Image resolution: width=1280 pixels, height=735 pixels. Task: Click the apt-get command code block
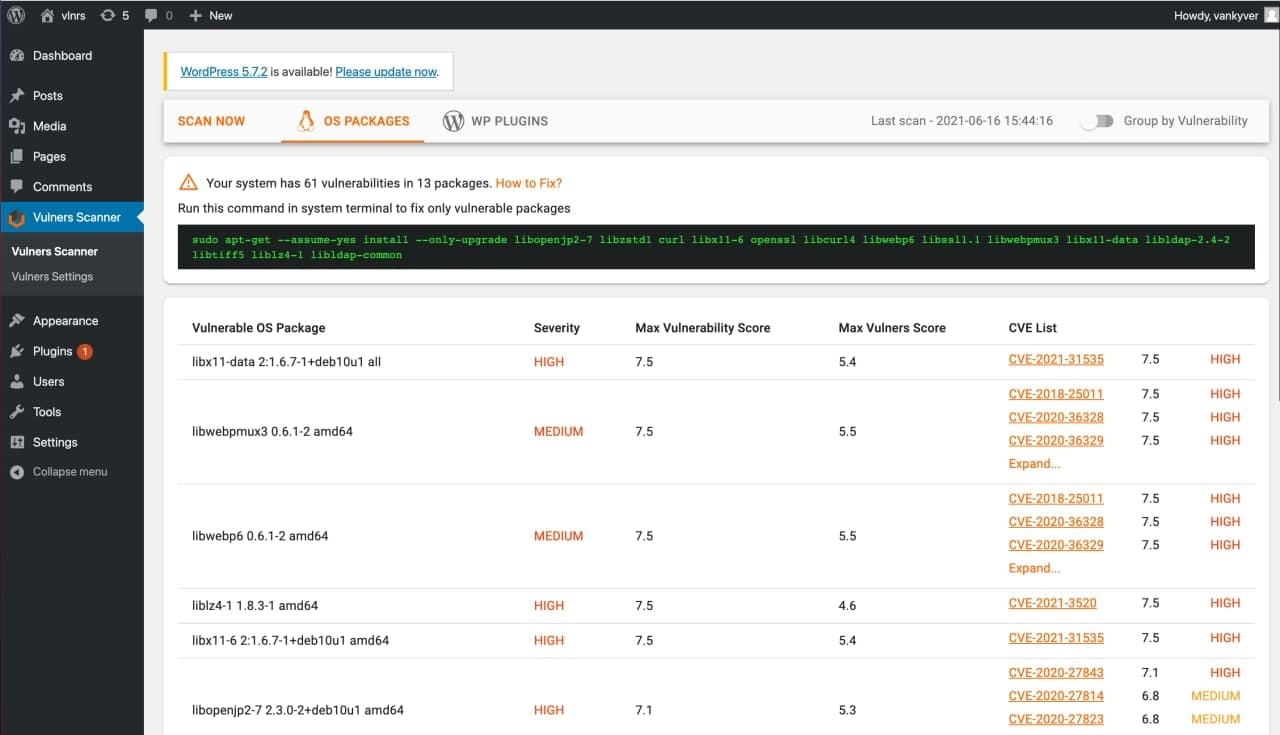click(716, 247)
